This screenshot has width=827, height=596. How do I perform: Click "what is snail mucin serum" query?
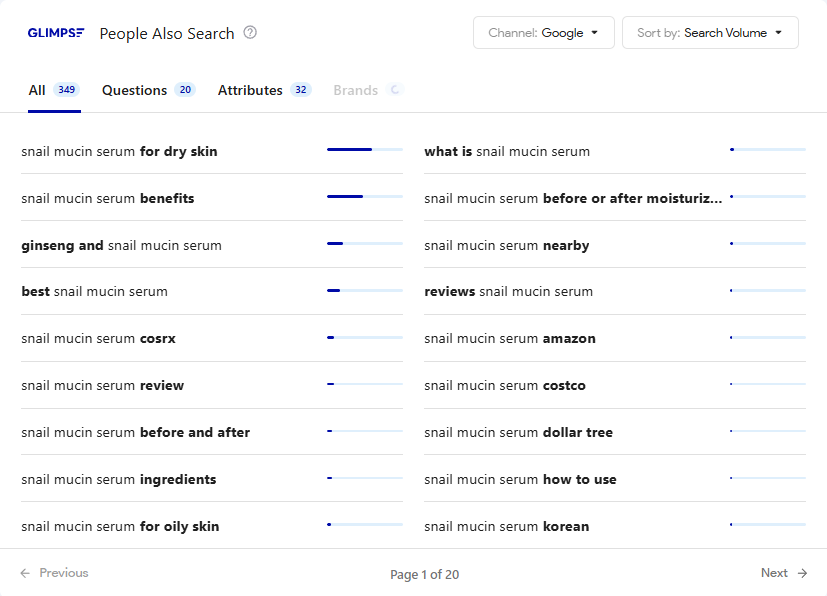point(507,152)
